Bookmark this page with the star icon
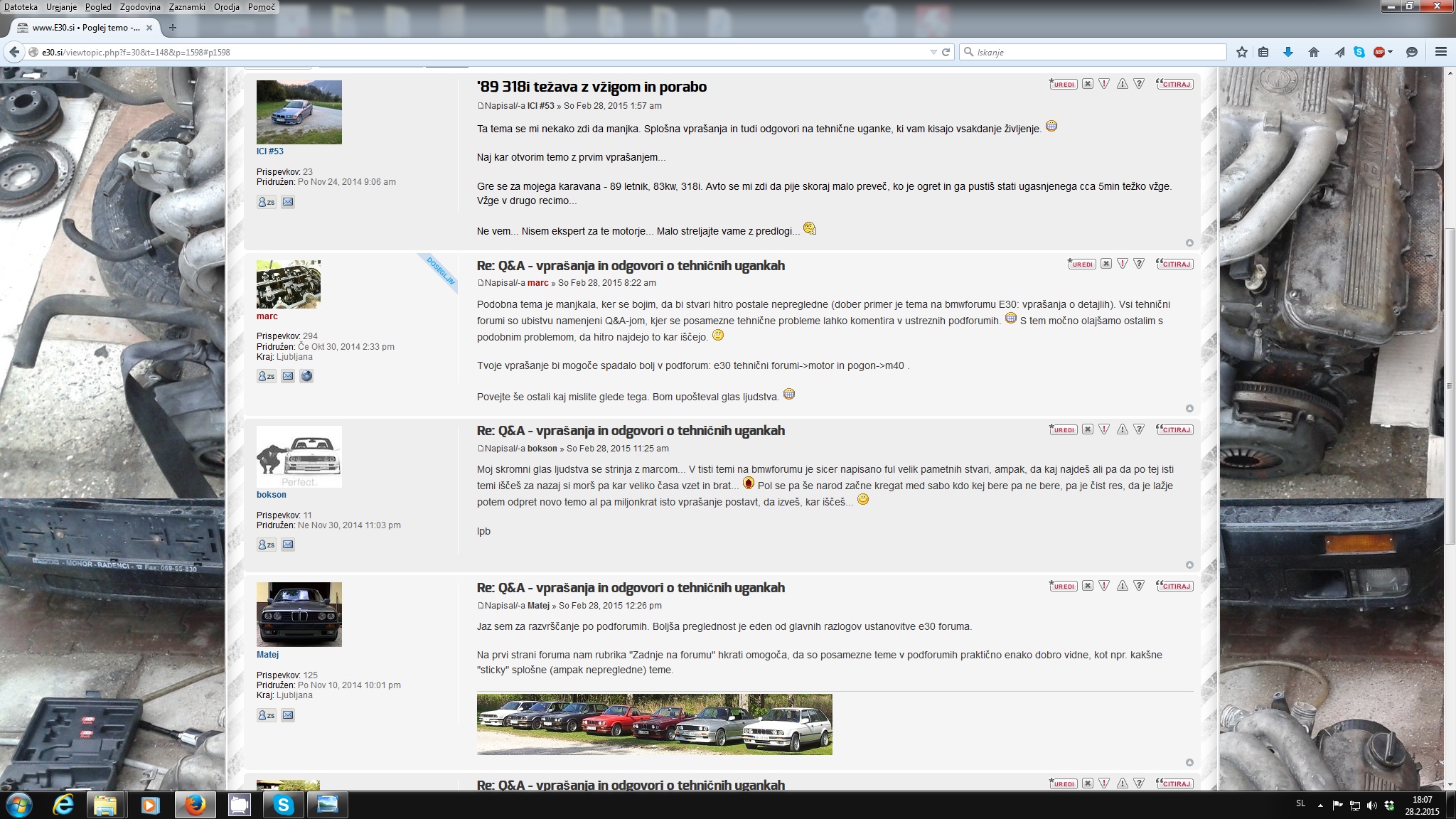 point(1241,52)
